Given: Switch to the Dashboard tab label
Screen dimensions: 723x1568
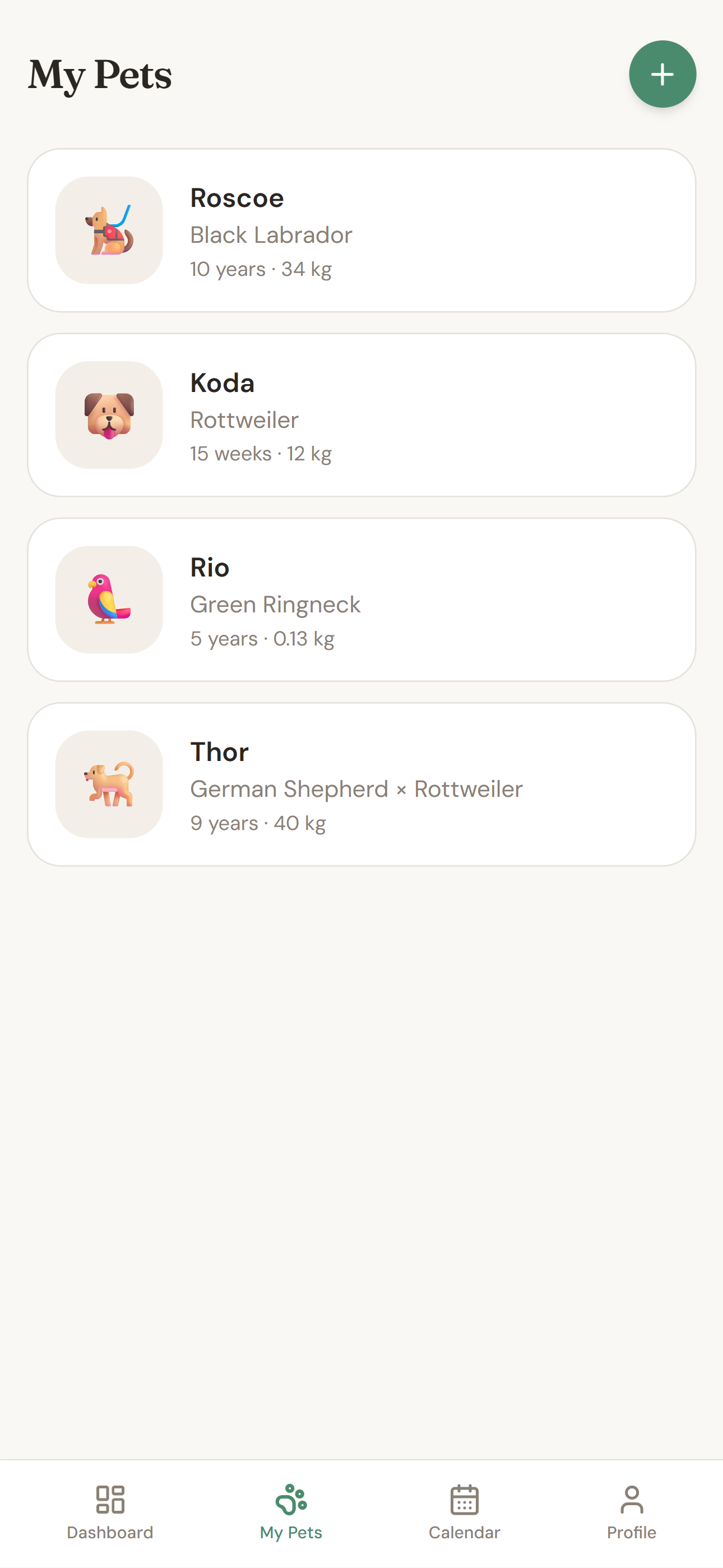Looking at the screenshot, I should (110, 1533).
